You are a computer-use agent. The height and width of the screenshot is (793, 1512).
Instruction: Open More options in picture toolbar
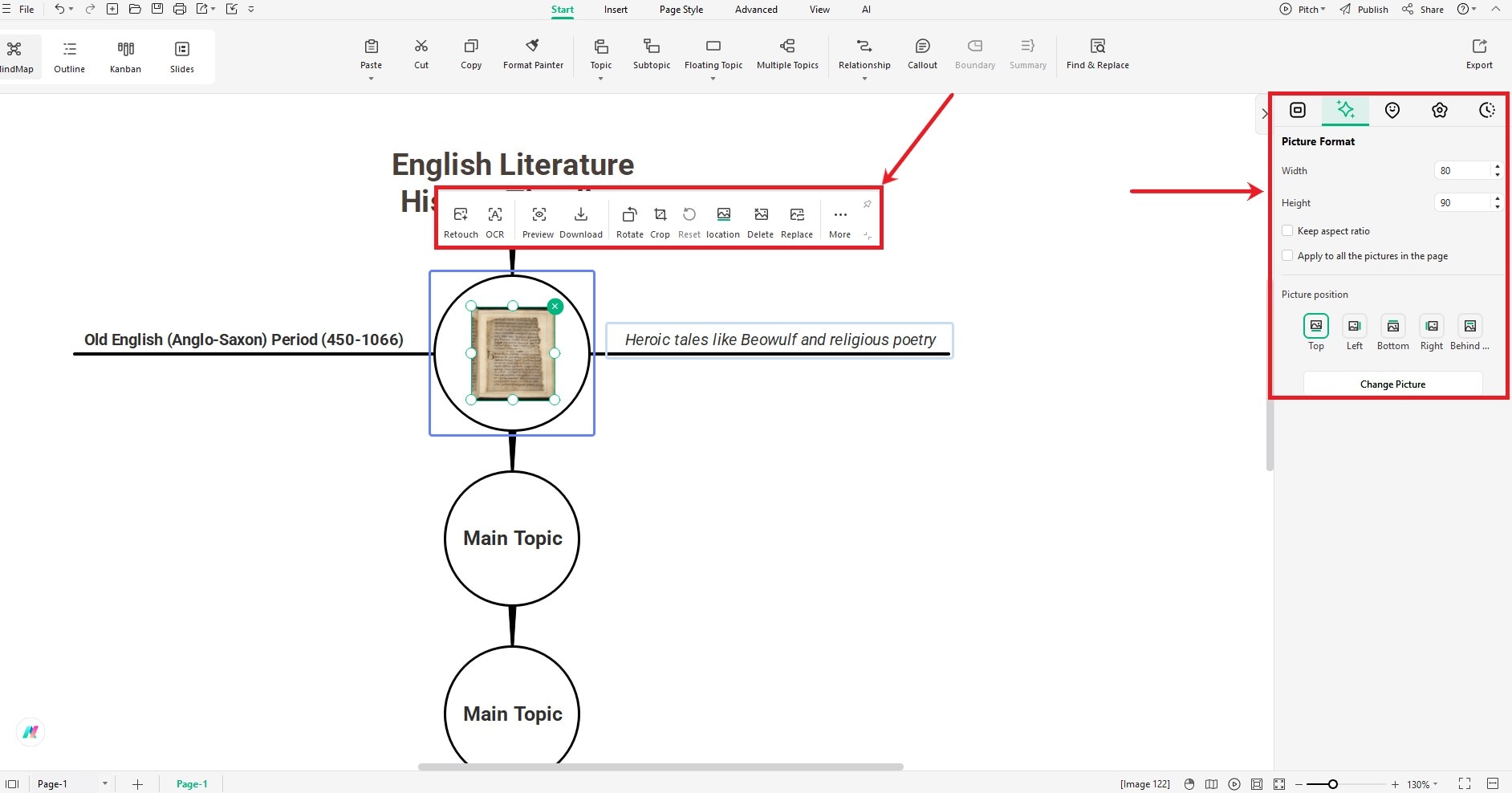point(840,222)
